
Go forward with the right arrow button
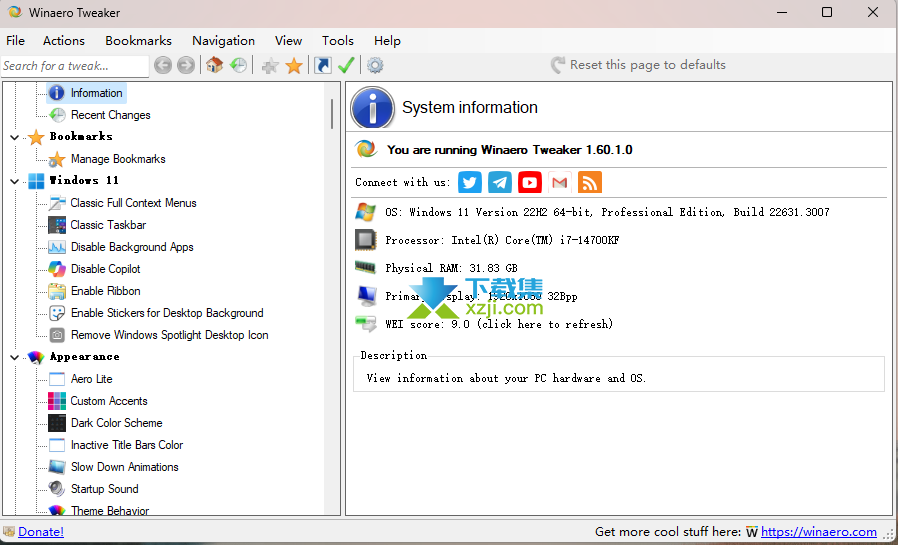[x=186, y=65]
